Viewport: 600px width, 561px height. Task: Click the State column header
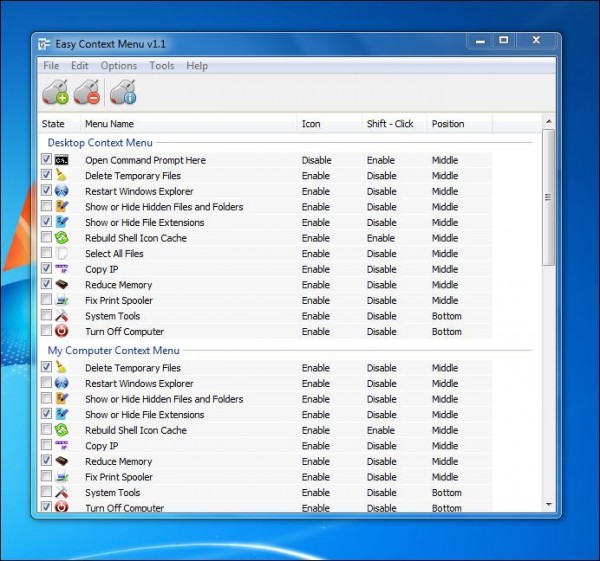click(59, 124)
